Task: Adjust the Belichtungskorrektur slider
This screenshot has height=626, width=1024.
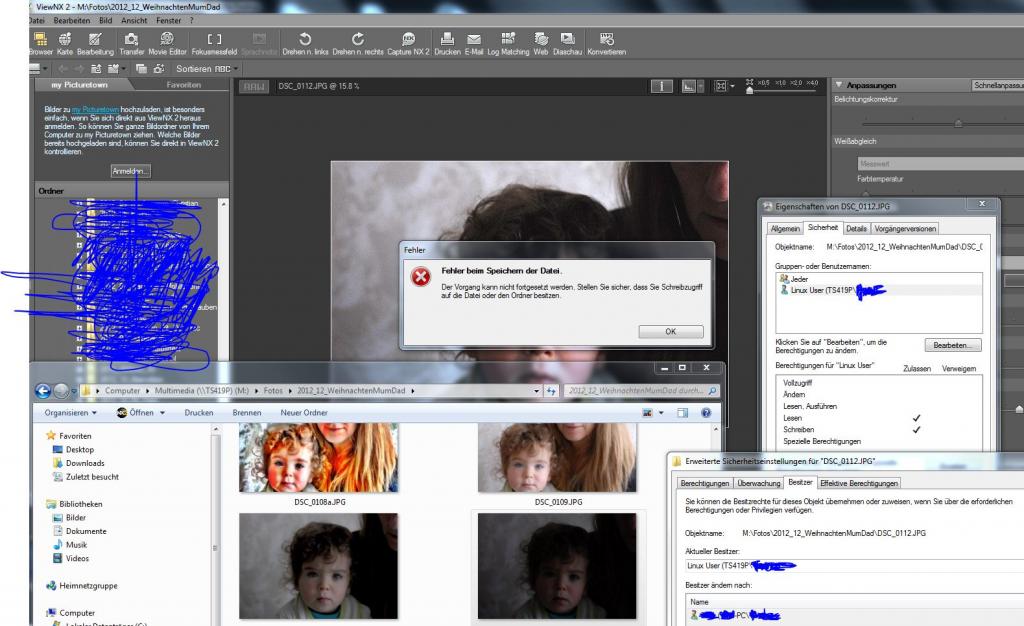Action: (958, 123)
